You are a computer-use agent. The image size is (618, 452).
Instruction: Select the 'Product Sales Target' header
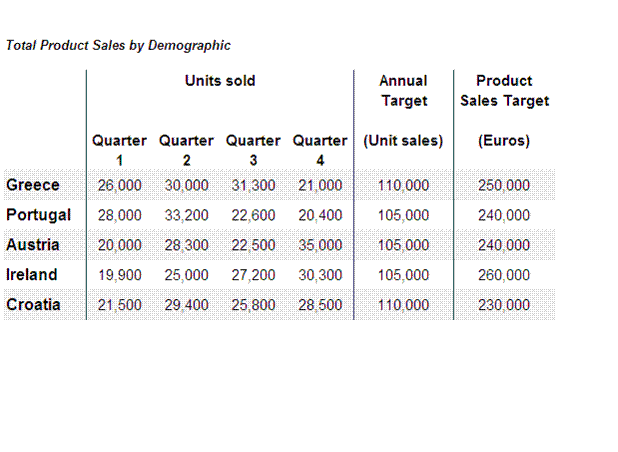coord(504,90)
